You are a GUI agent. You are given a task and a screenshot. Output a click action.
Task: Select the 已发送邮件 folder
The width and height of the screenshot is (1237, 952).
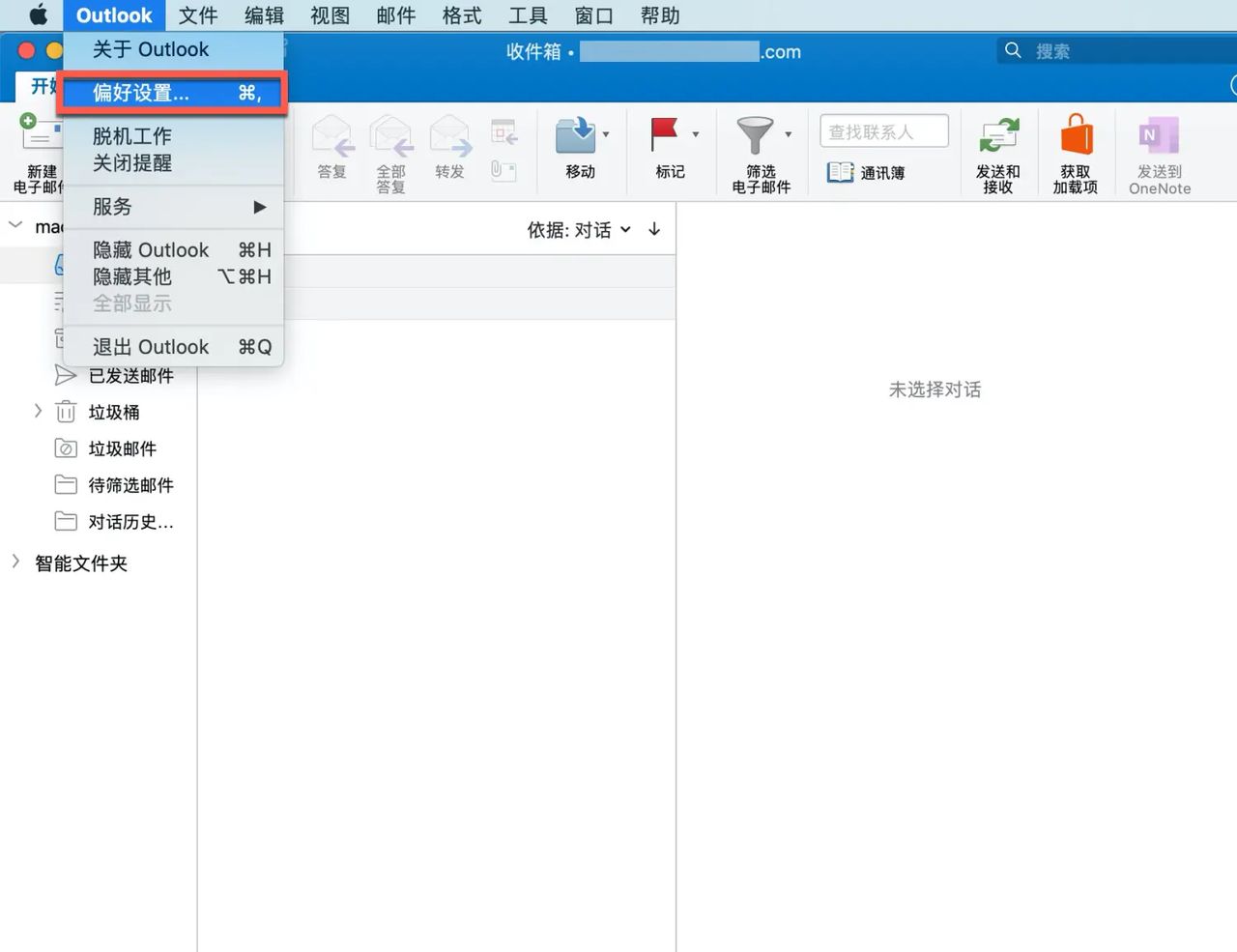tap(114, 376)
